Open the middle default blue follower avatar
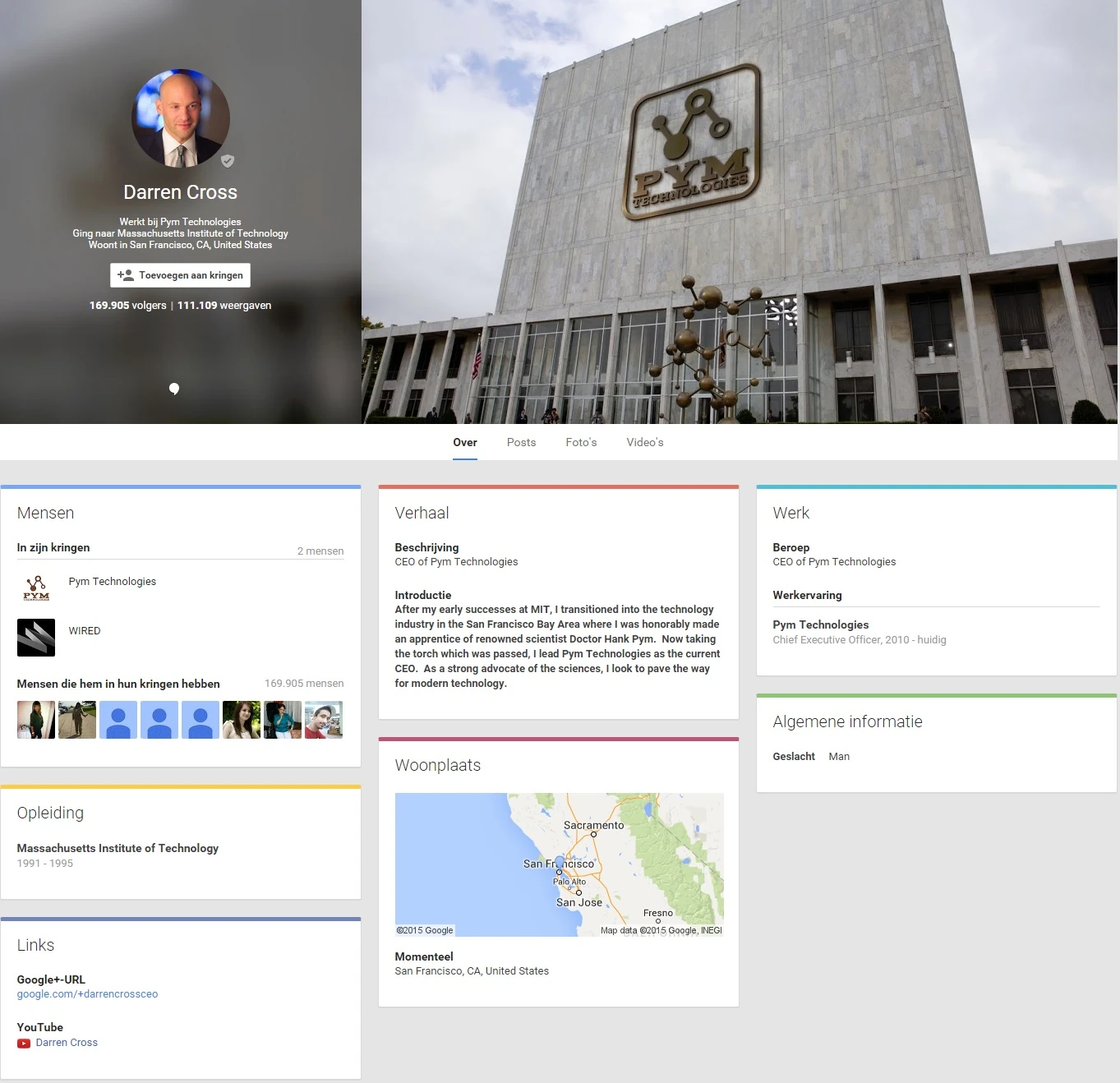 (159, 720)
